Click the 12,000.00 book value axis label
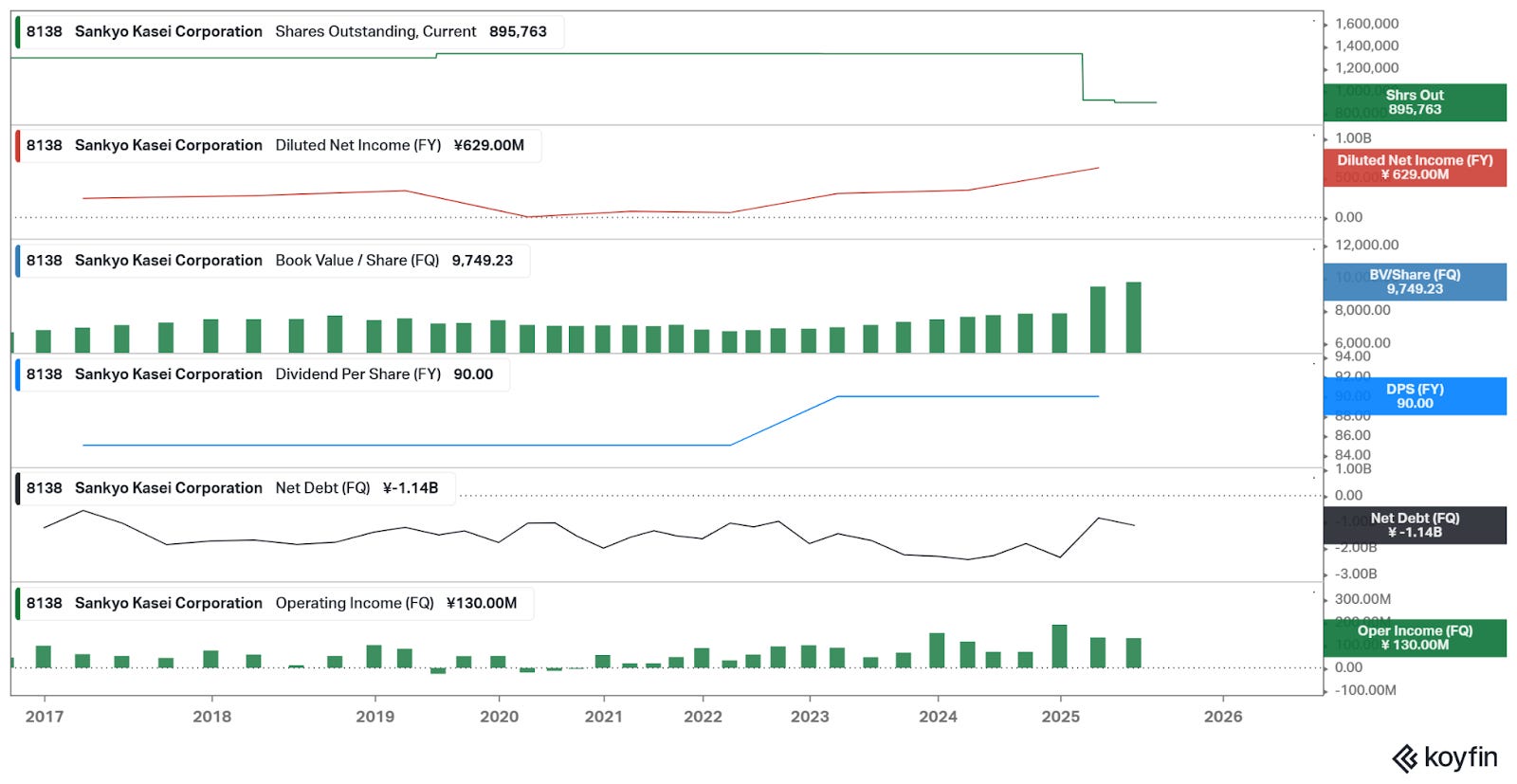The width and height of the screenshot is (1517, 784). (1366, 245)
